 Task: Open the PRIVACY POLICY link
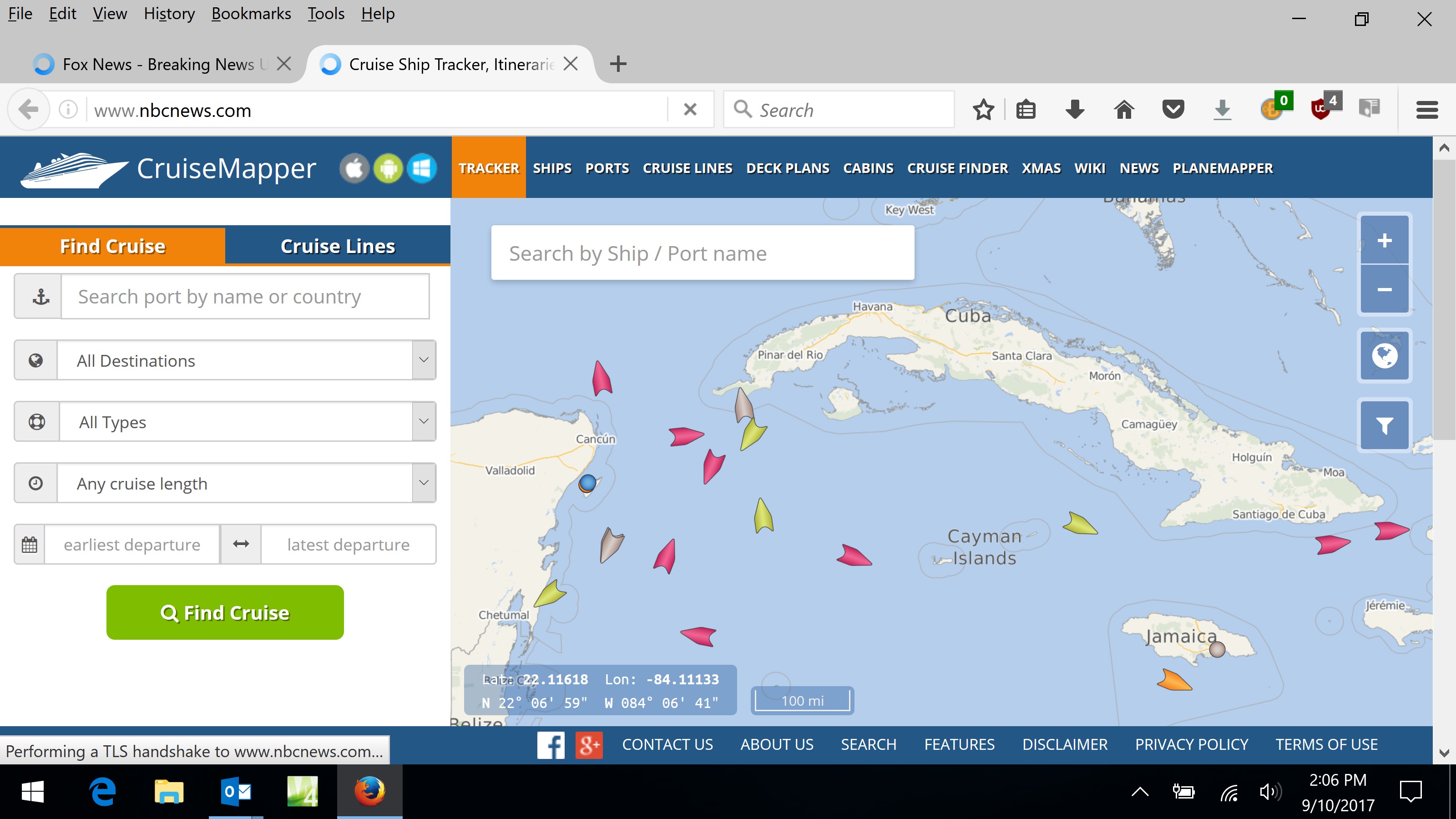1192,744
